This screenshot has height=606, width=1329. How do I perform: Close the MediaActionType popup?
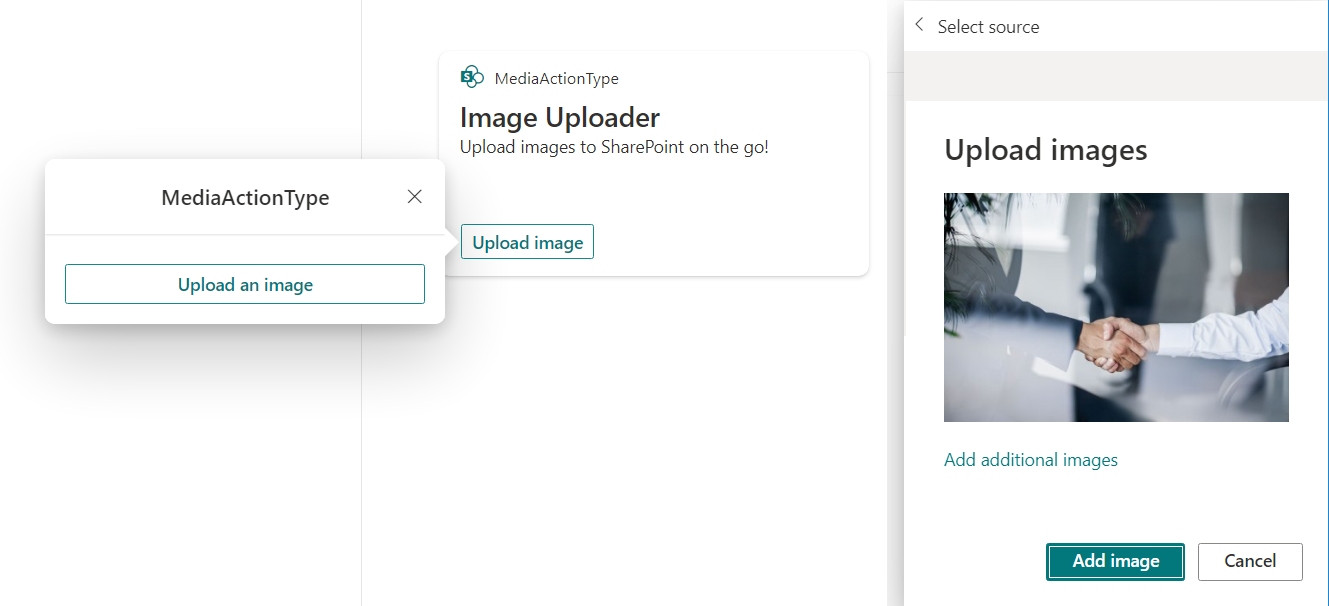[x=415, y=197]
